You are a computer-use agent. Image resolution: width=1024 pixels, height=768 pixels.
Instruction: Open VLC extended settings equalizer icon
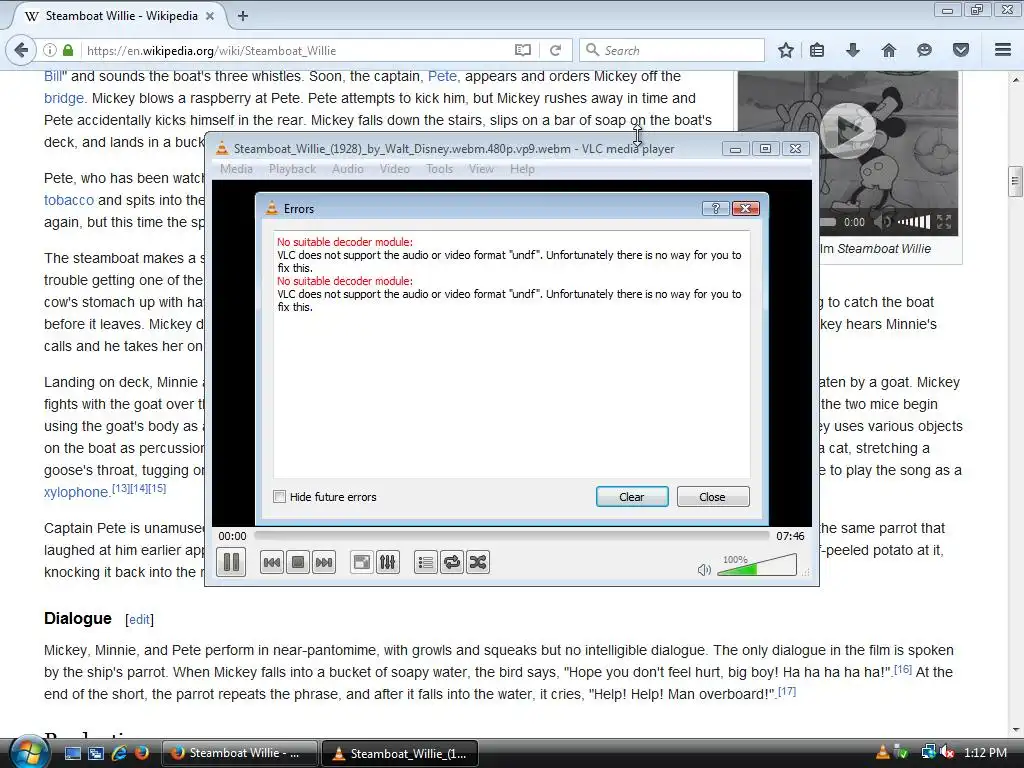click(387, 562)
